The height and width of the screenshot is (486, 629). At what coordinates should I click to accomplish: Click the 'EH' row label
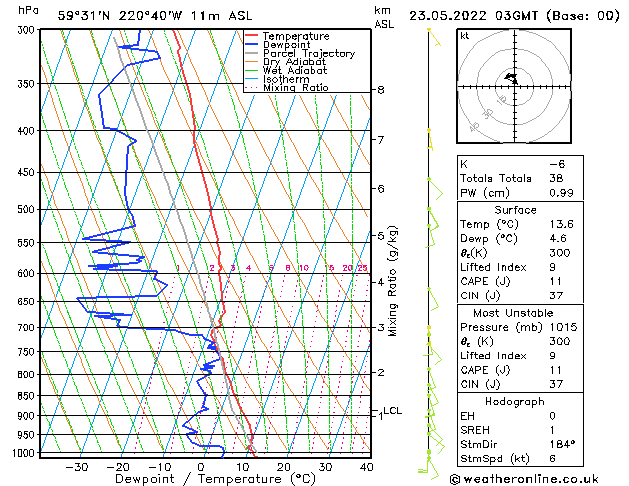point(467,416)
